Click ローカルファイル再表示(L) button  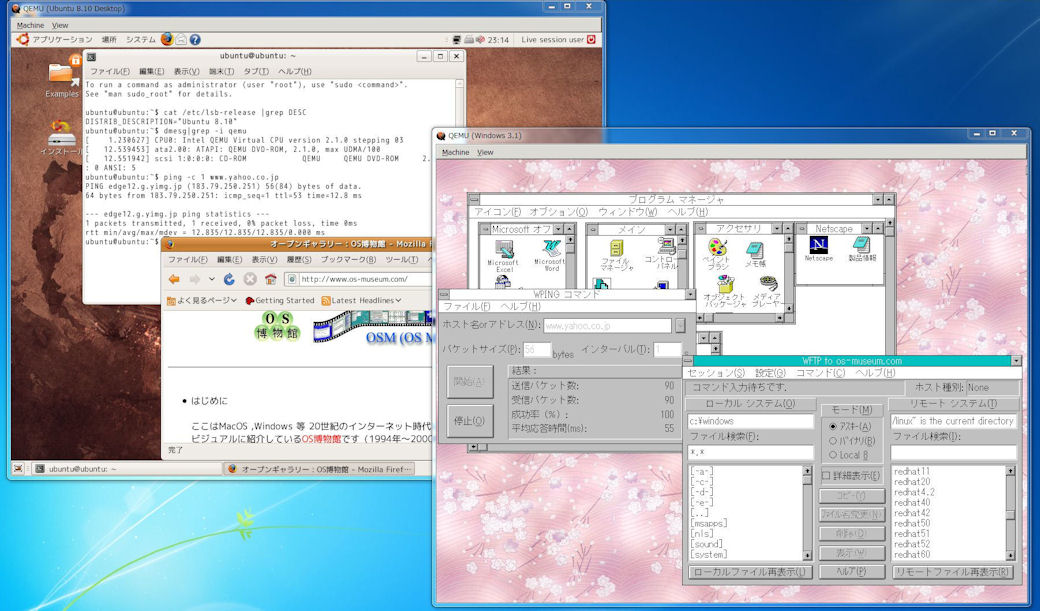(750, 572)
